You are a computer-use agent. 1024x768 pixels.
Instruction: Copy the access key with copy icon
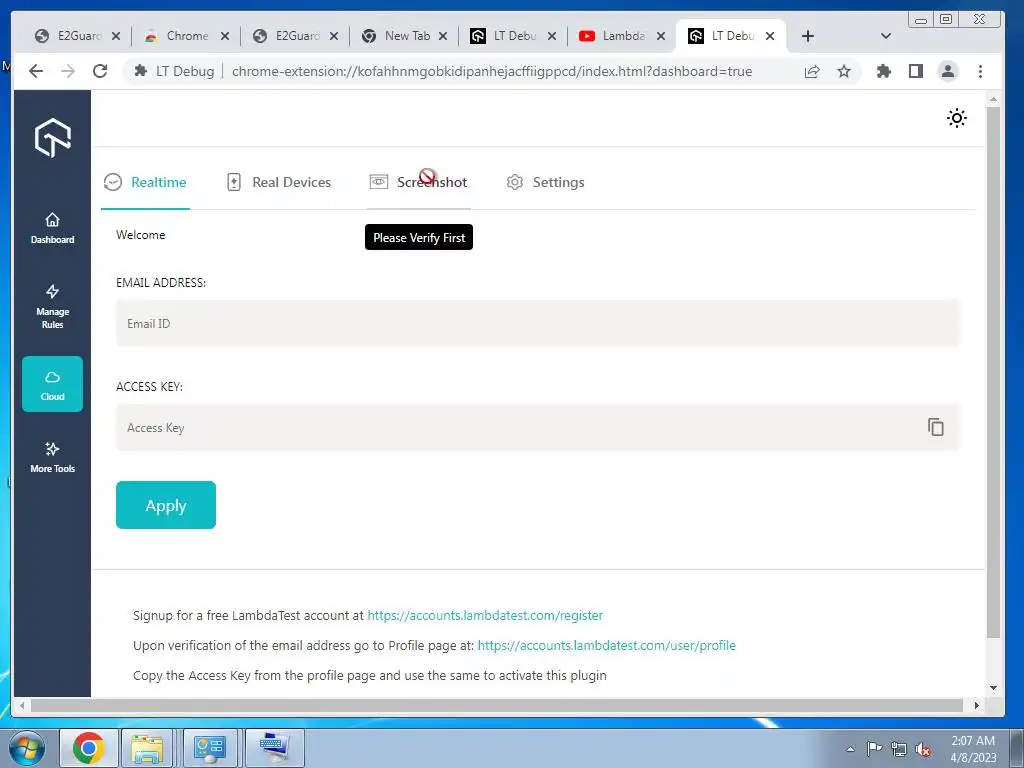click(936, 427)
